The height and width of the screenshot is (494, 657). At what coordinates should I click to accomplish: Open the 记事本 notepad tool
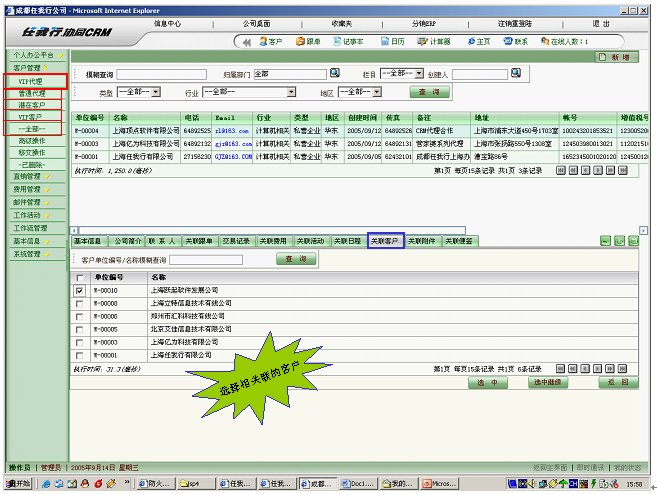347,42
